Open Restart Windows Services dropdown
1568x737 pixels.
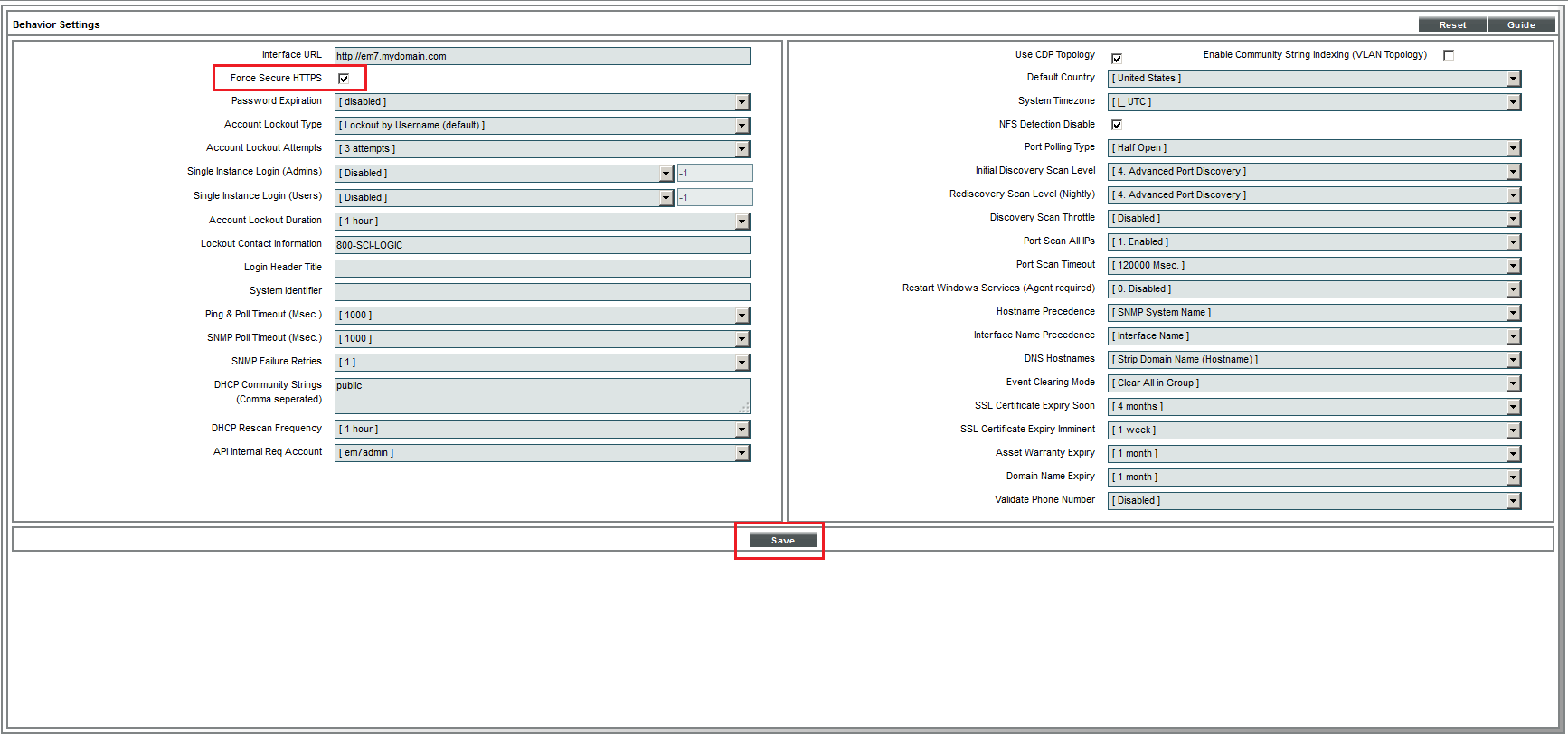pos(1315,289)
